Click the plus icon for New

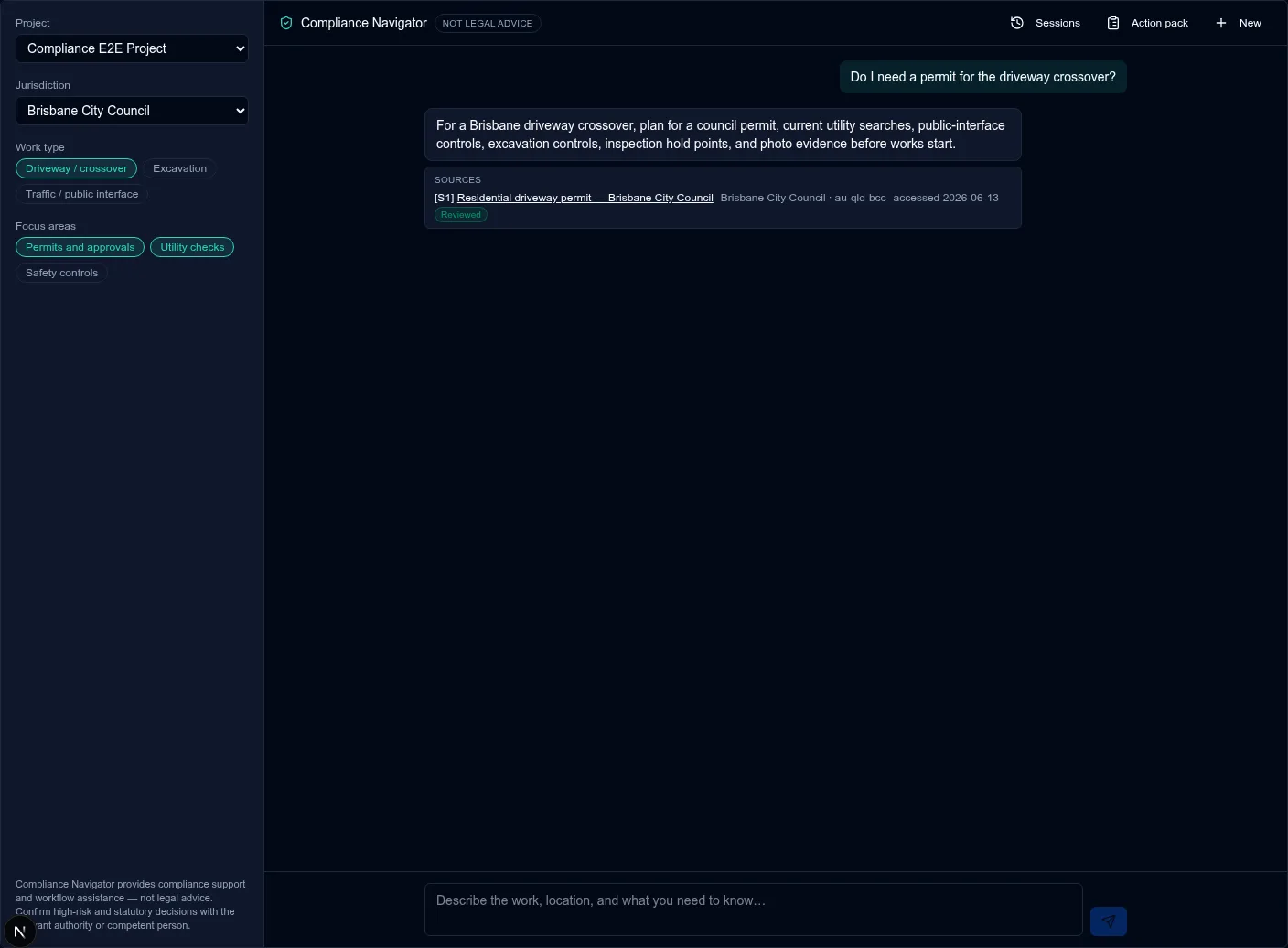(1221, 23)
